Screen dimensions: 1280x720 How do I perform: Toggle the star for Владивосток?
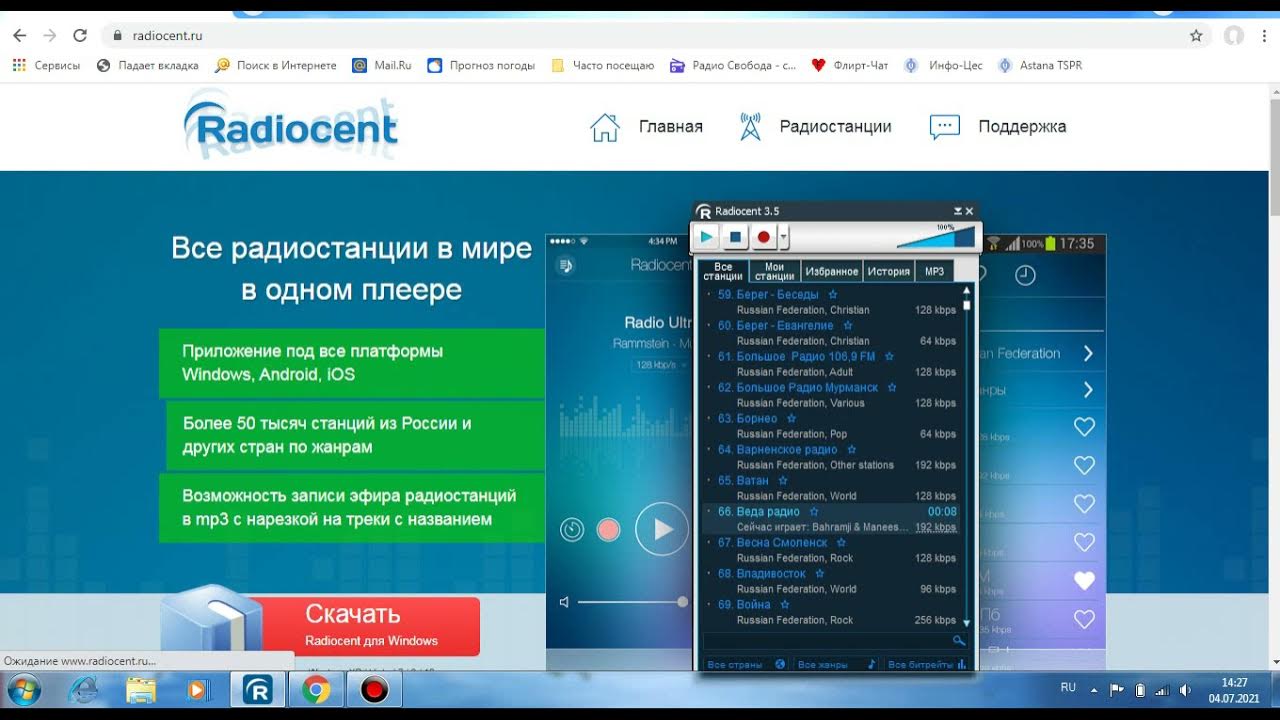click(x=820, y=574)
